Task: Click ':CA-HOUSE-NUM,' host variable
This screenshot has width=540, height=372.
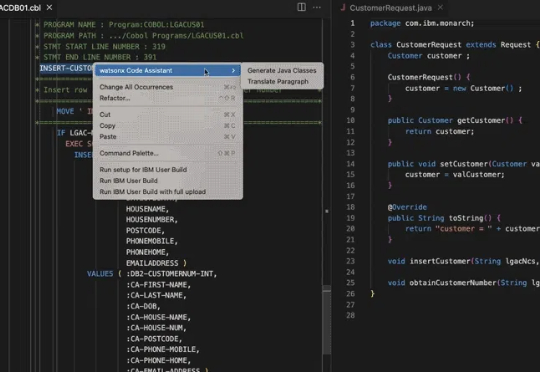Action: click(x=156, y=328)
